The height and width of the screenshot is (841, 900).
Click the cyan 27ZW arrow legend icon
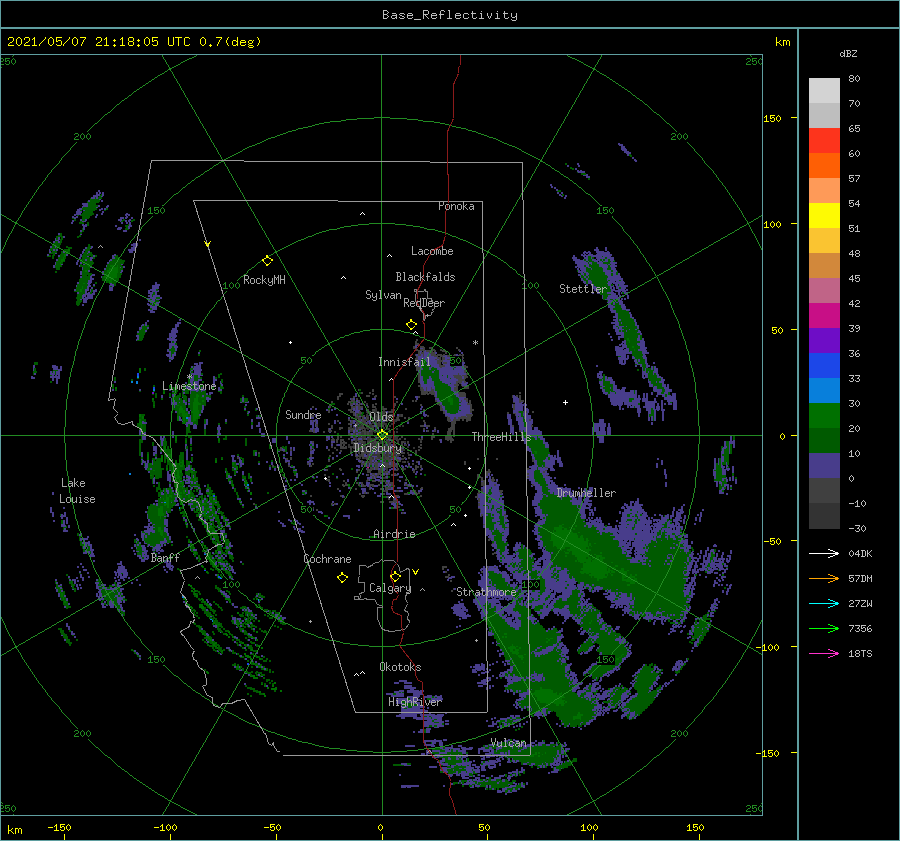pos(824,603)
